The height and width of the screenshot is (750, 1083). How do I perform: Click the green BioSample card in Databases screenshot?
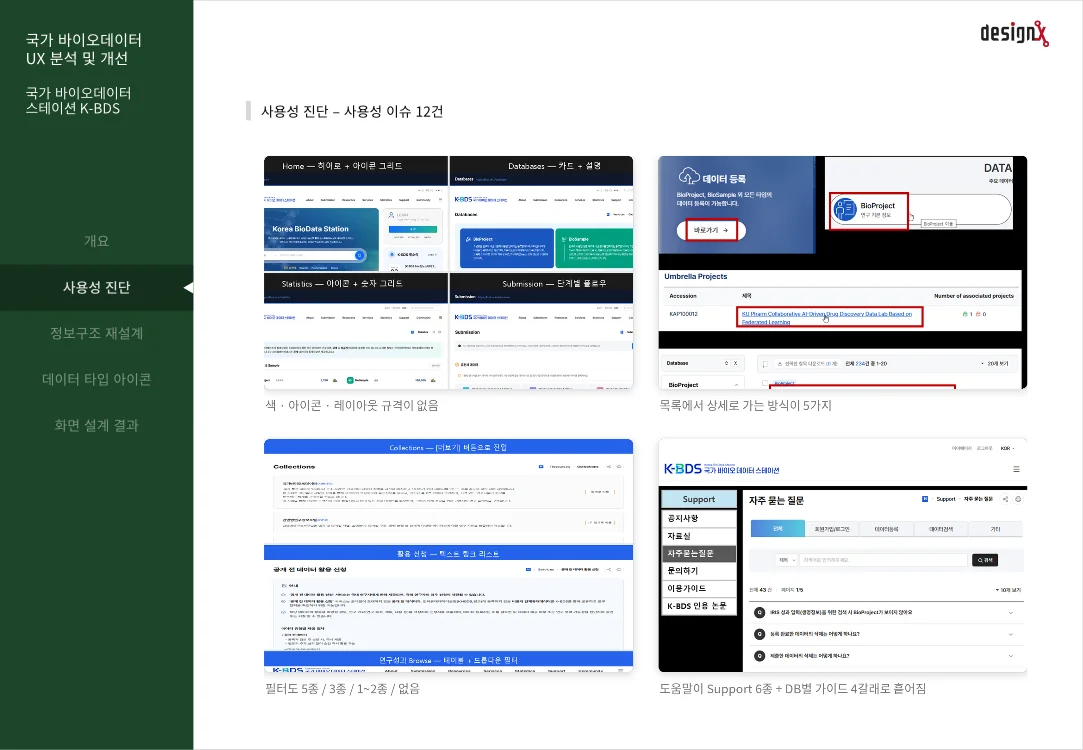tap(595, 248)
